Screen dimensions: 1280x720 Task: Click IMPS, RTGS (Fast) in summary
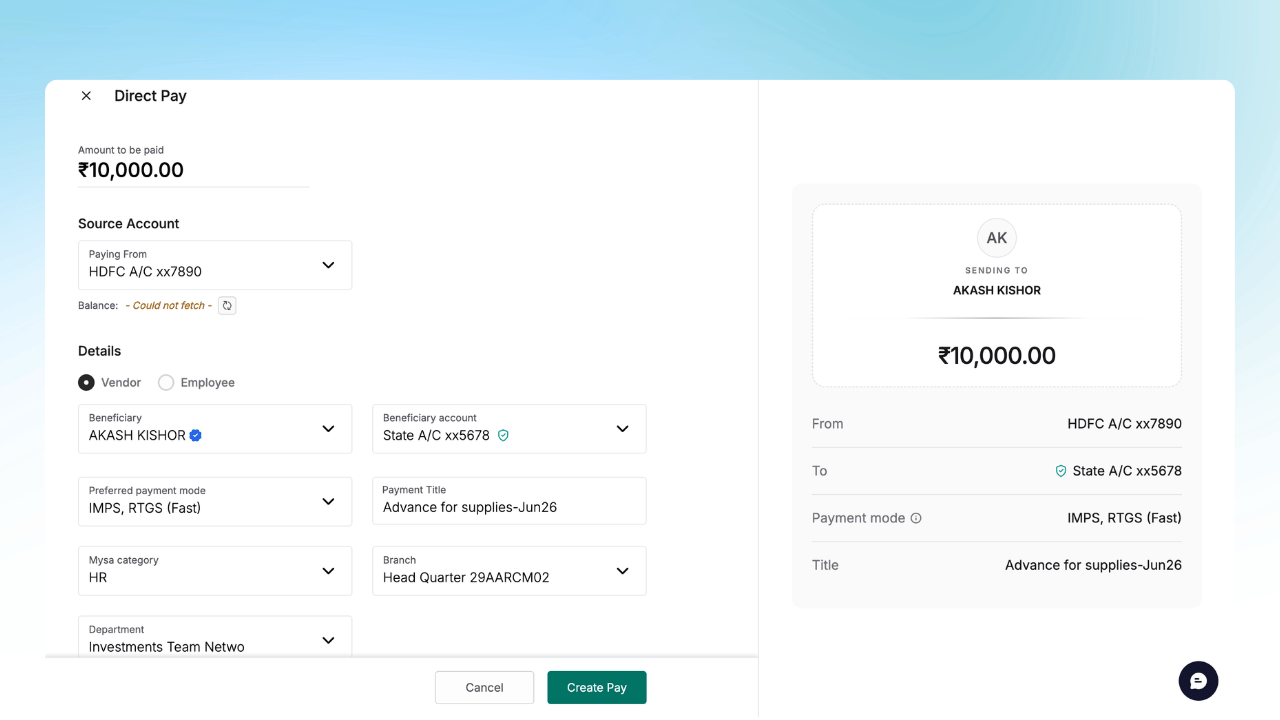point(1124,518)
